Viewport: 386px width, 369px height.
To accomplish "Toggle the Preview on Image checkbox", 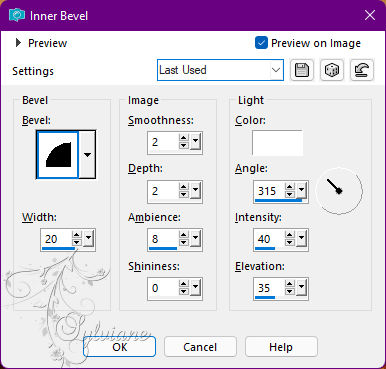I will click(x=261, y=43).
